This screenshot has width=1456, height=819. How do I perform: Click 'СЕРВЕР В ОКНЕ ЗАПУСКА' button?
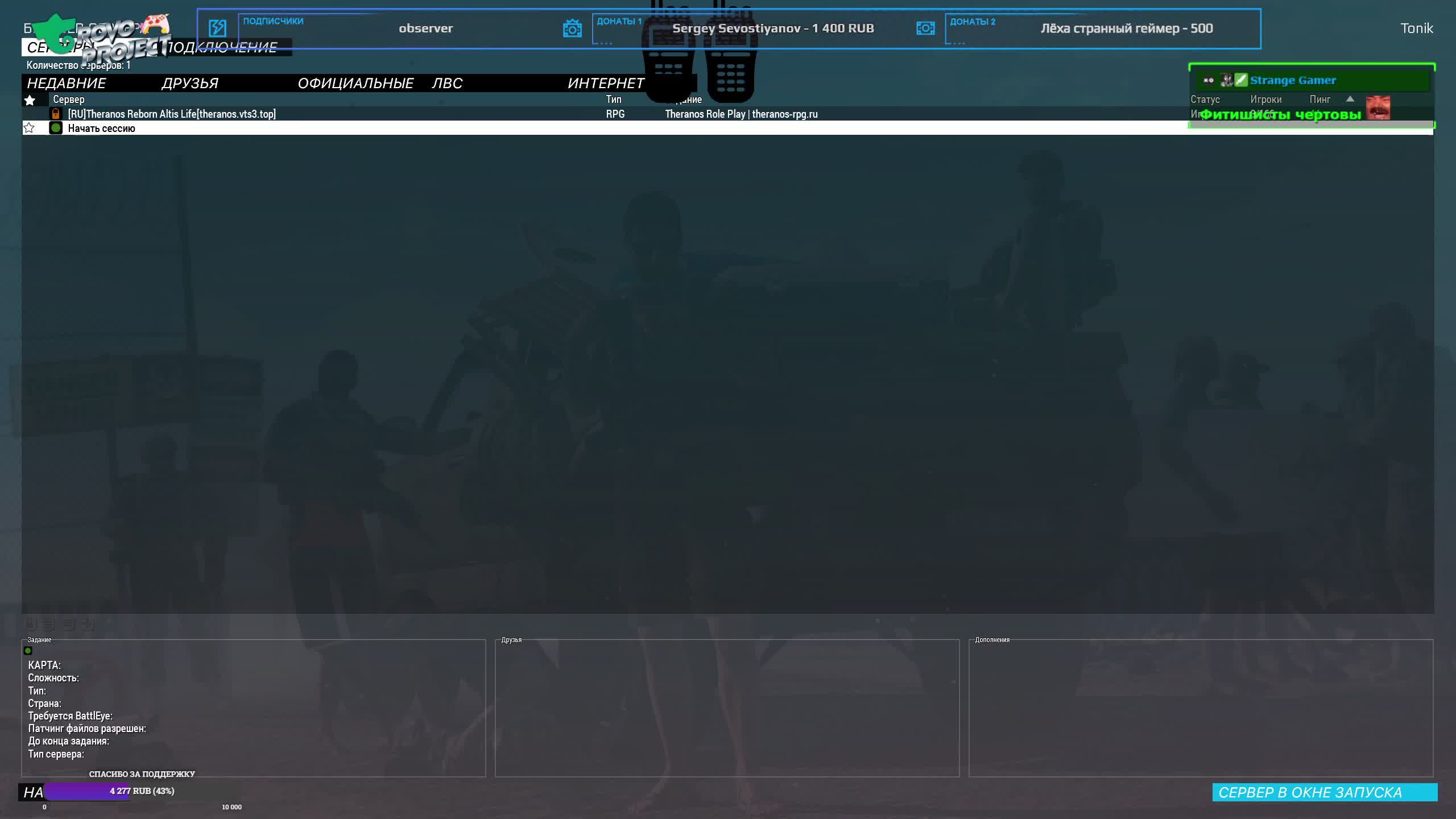click(1324, 792)
